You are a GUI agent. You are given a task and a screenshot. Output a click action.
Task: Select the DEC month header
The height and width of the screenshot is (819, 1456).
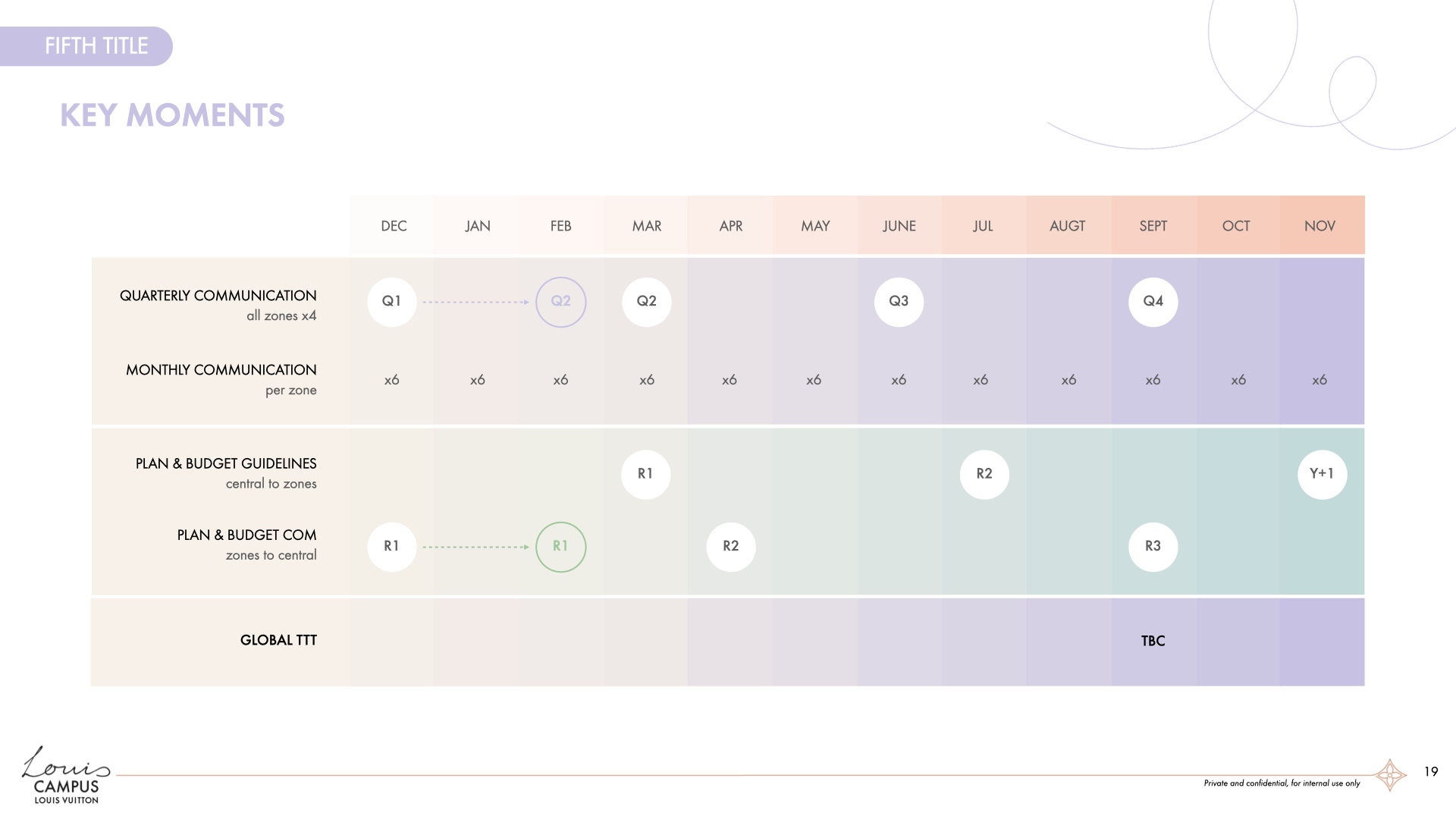coord(394,226)
